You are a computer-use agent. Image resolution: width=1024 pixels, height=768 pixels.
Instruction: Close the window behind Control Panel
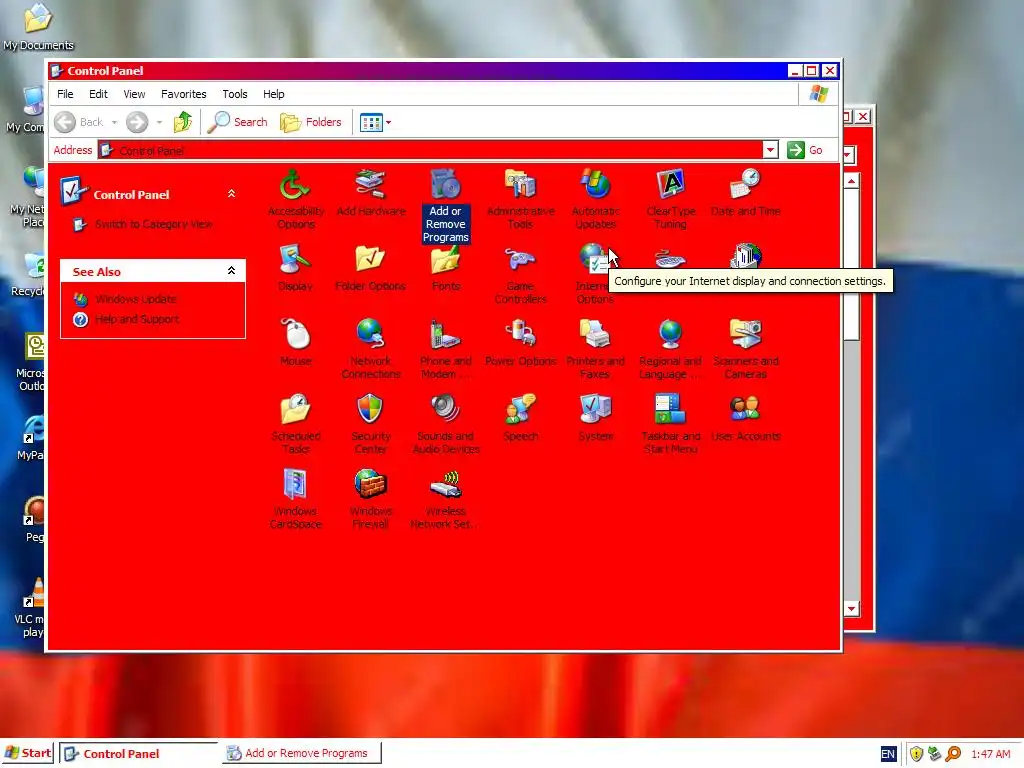point(863,116)
